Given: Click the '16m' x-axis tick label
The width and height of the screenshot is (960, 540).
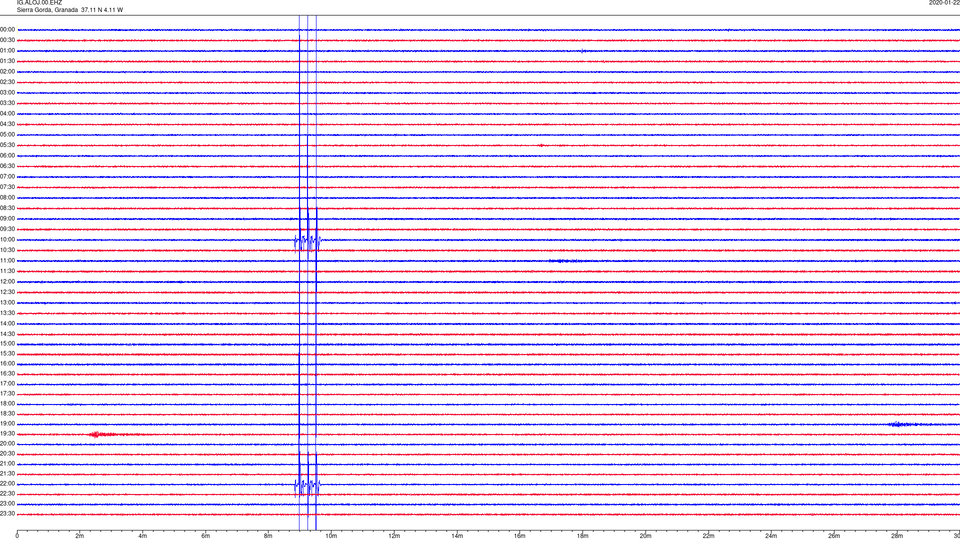Looking at the screenshot, I should (520, 536).
